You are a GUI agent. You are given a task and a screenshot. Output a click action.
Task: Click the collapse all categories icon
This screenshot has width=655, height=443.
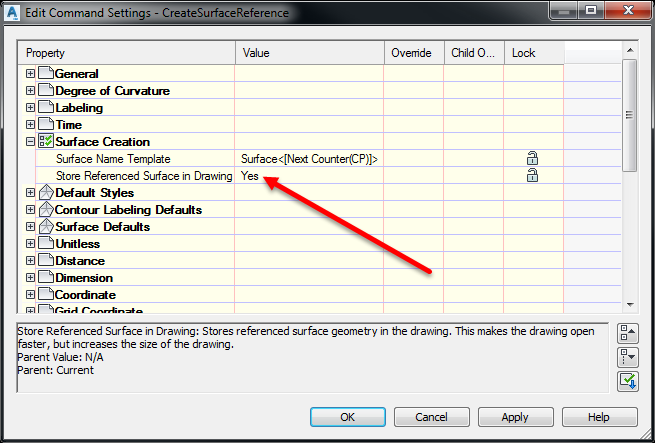627,334
